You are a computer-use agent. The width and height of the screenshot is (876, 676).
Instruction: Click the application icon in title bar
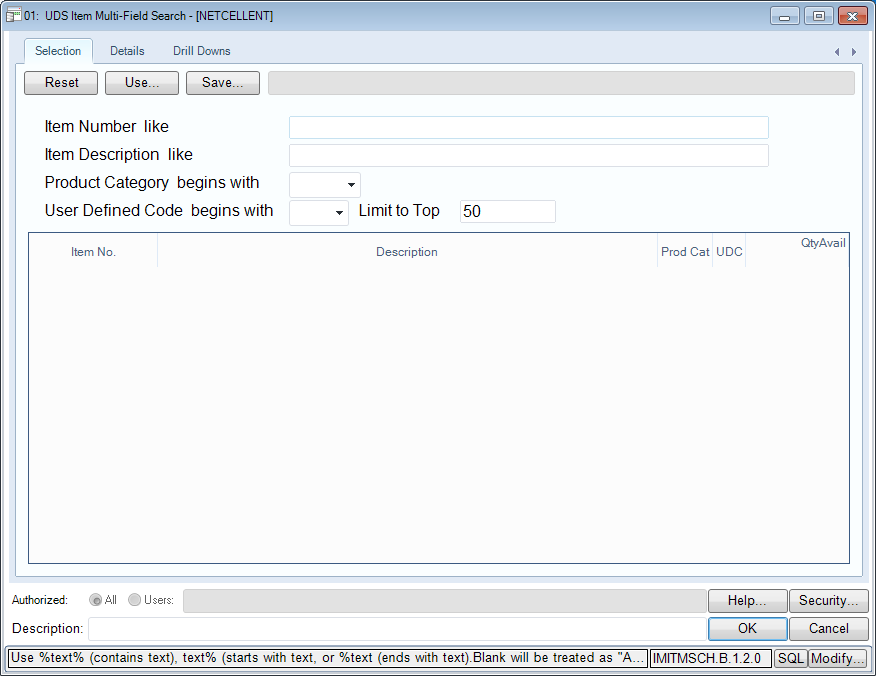pos(14,16)
